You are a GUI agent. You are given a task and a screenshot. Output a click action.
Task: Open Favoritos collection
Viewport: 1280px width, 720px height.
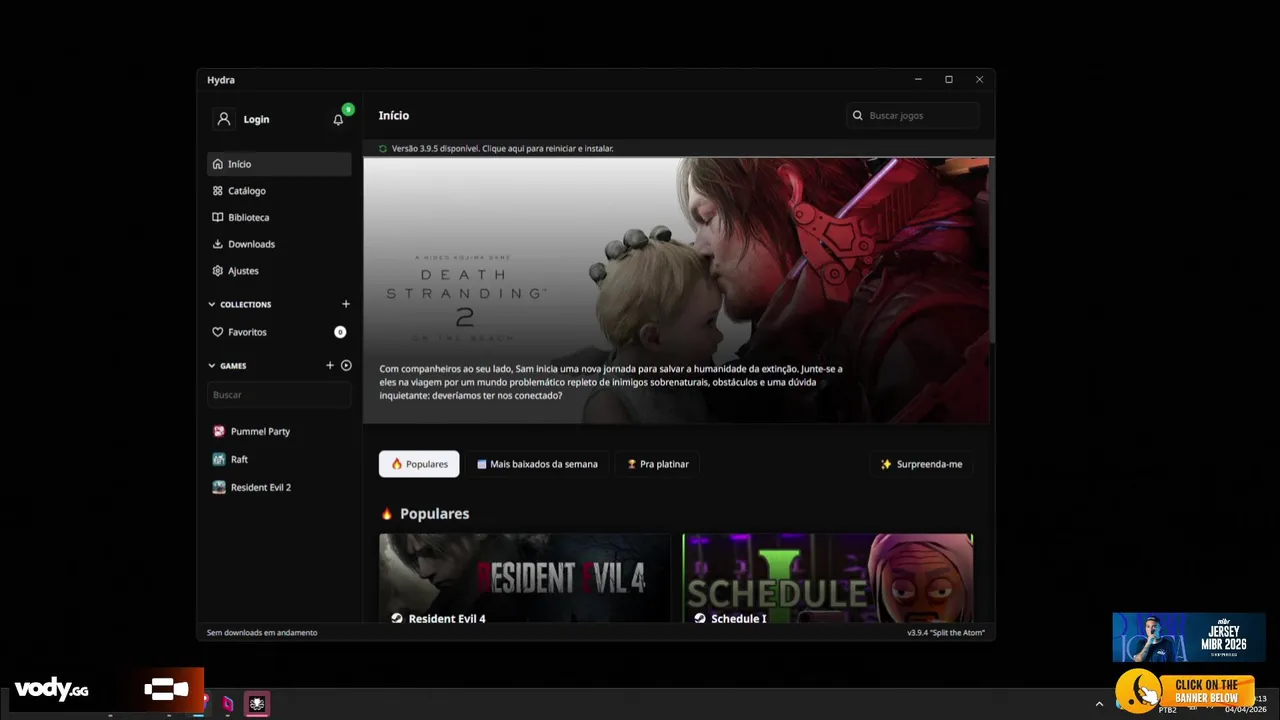coord(279,332)
